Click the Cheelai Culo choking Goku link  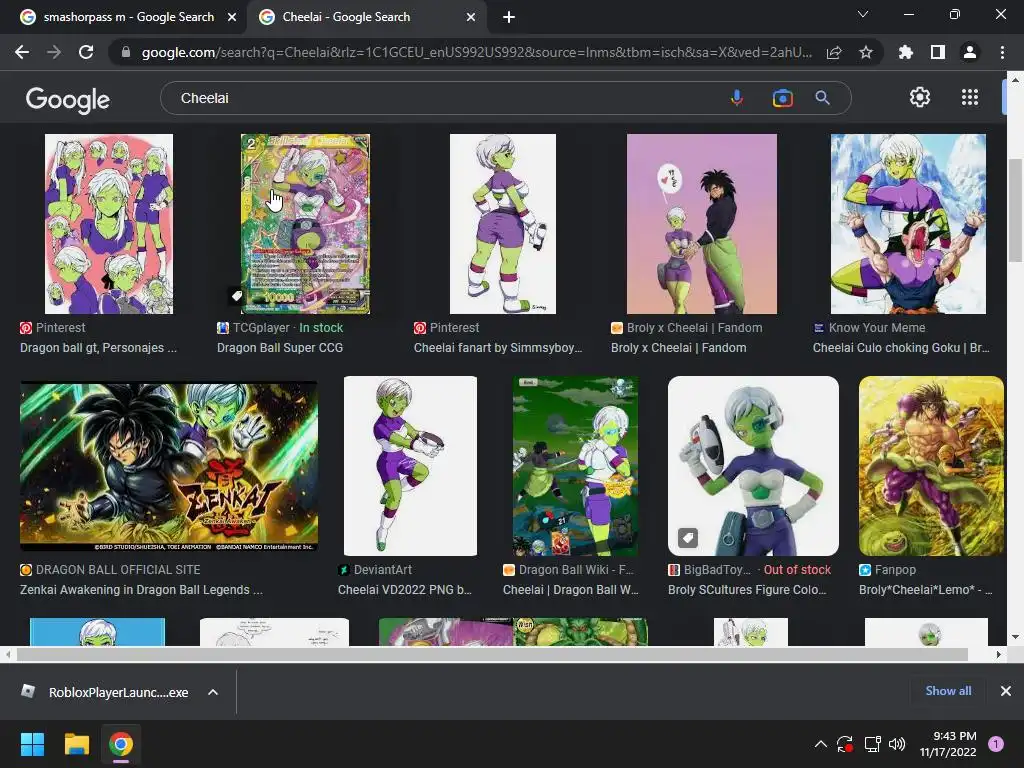click(x=901, y=347)
